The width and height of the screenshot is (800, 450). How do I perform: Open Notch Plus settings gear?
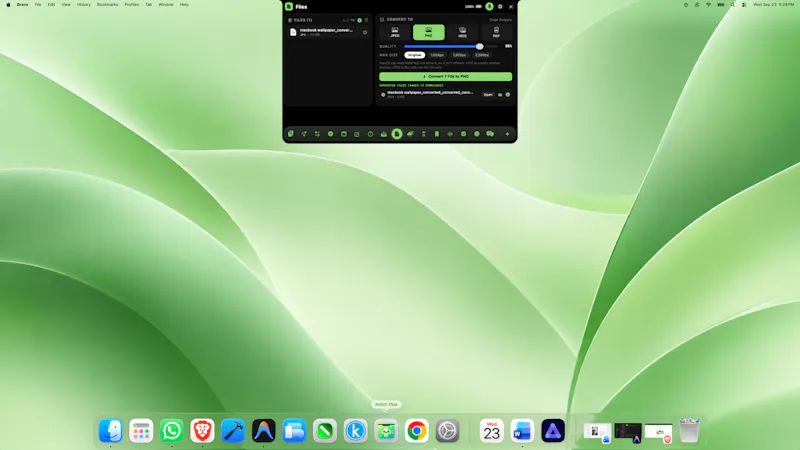[500, 7]
